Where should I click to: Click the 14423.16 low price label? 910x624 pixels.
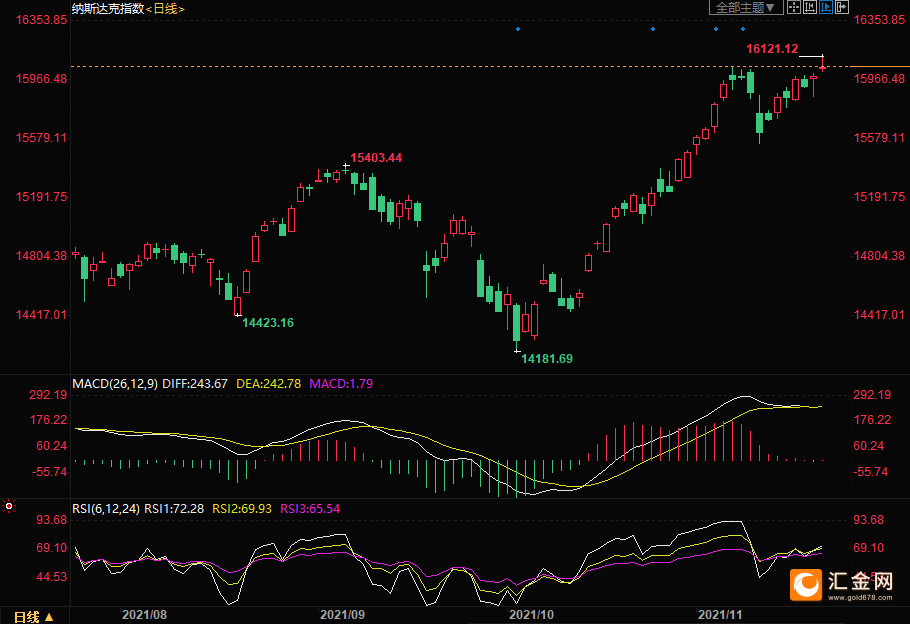click(268, 323)
